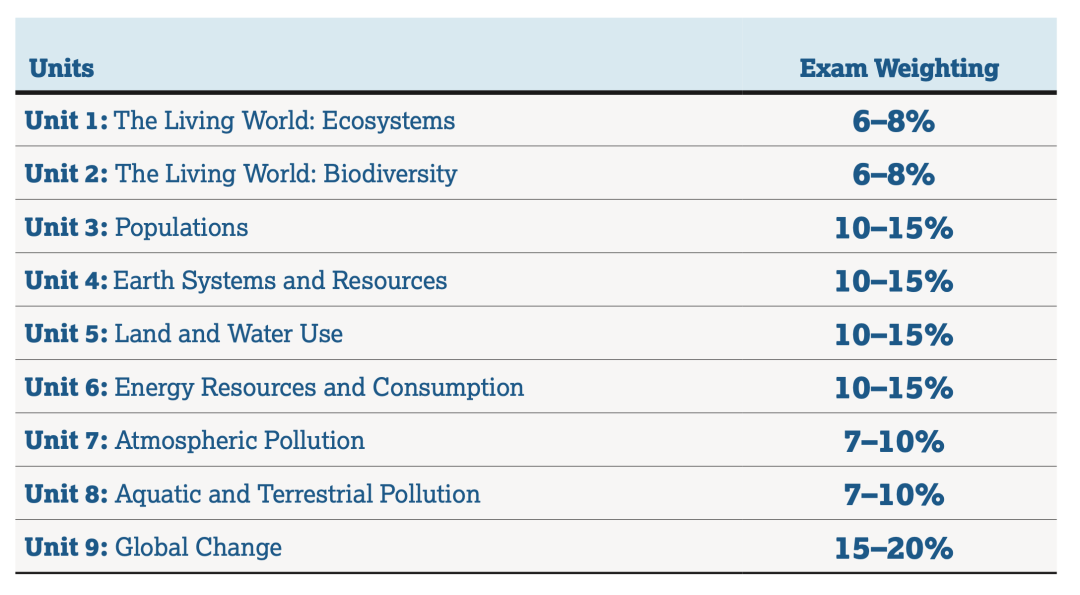Click the 10–15% weighting for Land and Water Use
1080x595 pixels.
tap(893, 335)
